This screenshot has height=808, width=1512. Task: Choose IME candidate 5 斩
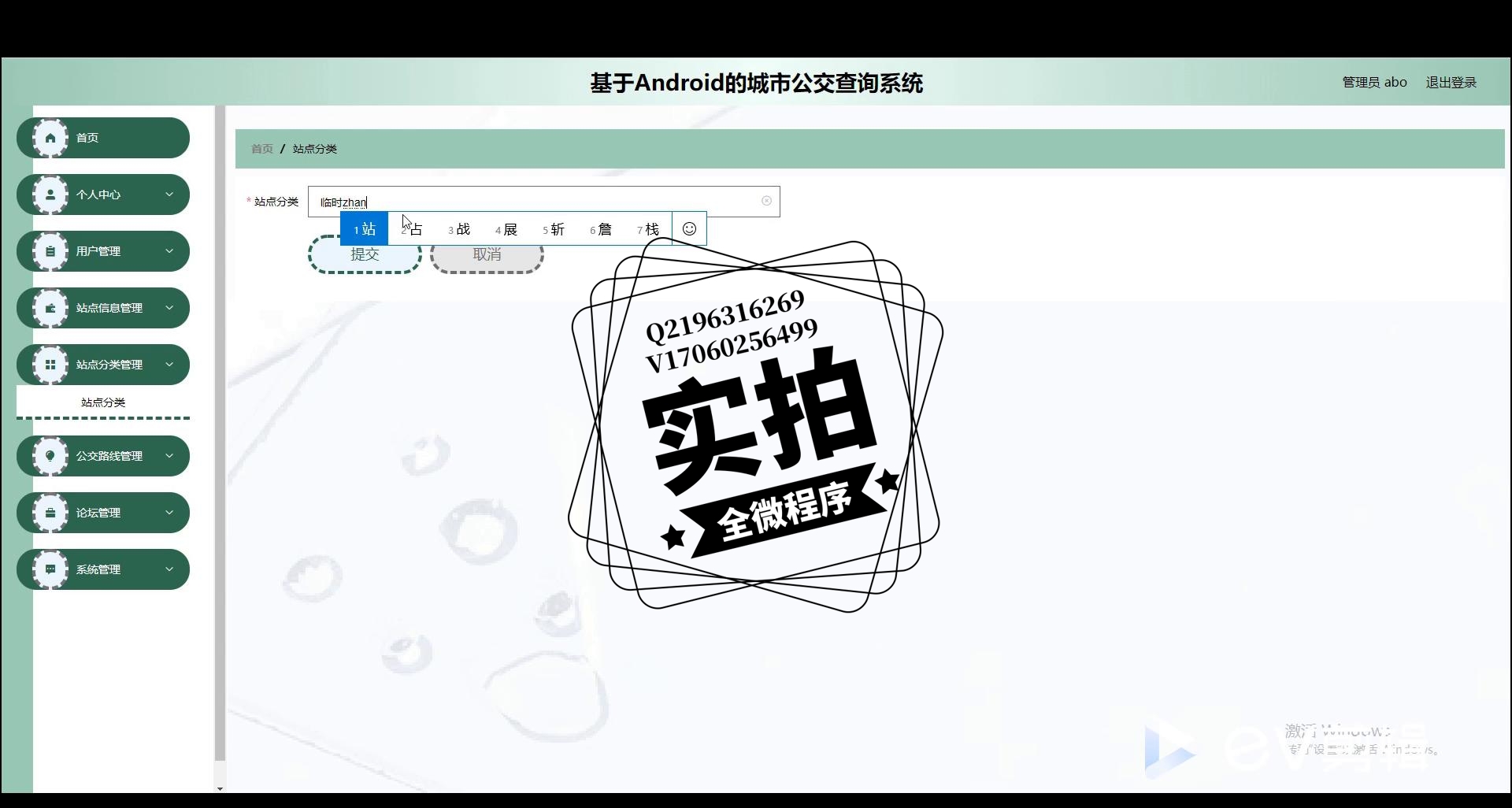[554, 229]
